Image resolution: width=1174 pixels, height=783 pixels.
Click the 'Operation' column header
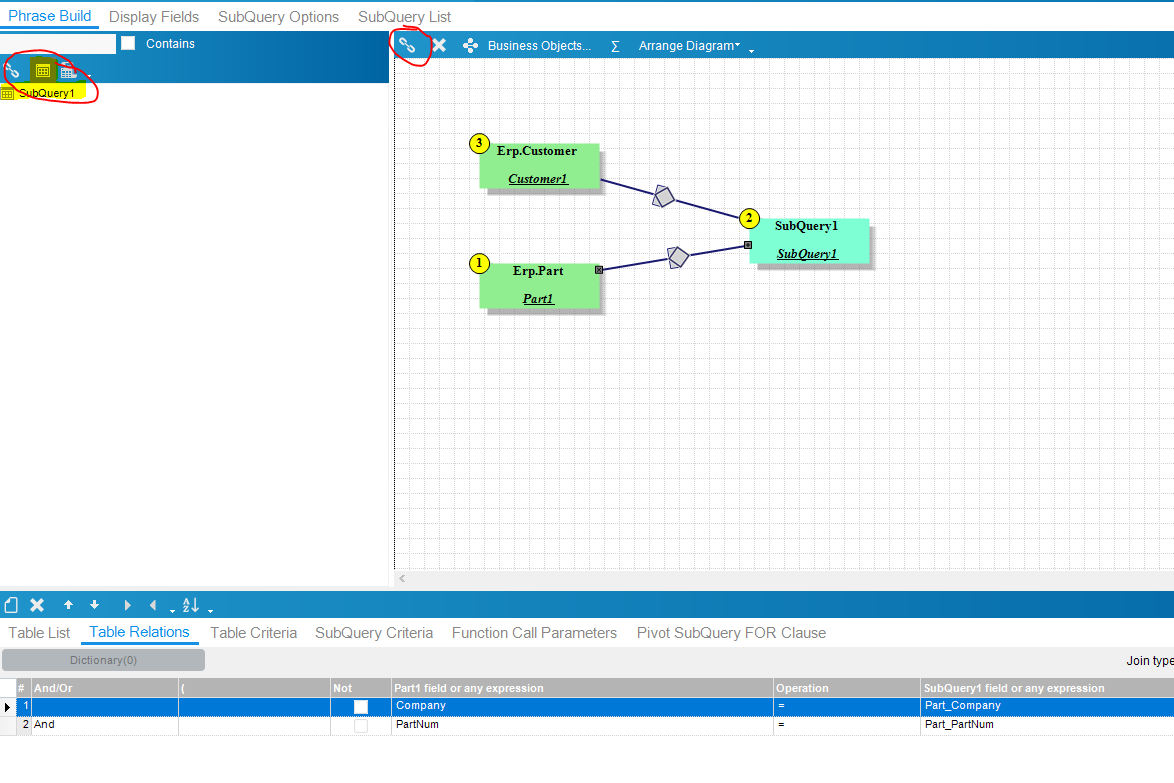[847, 688]
